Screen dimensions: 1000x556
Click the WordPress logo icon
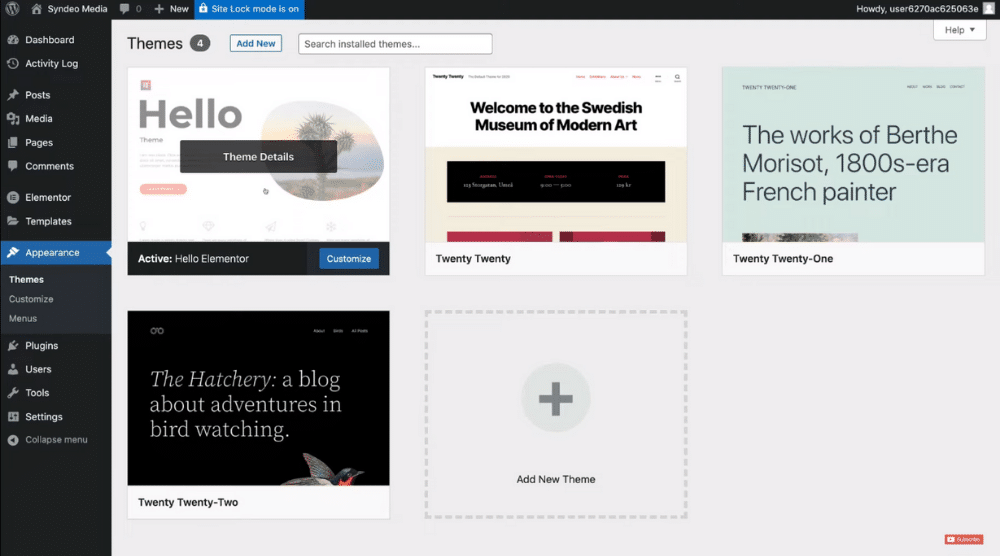click(x=12, y=9)
